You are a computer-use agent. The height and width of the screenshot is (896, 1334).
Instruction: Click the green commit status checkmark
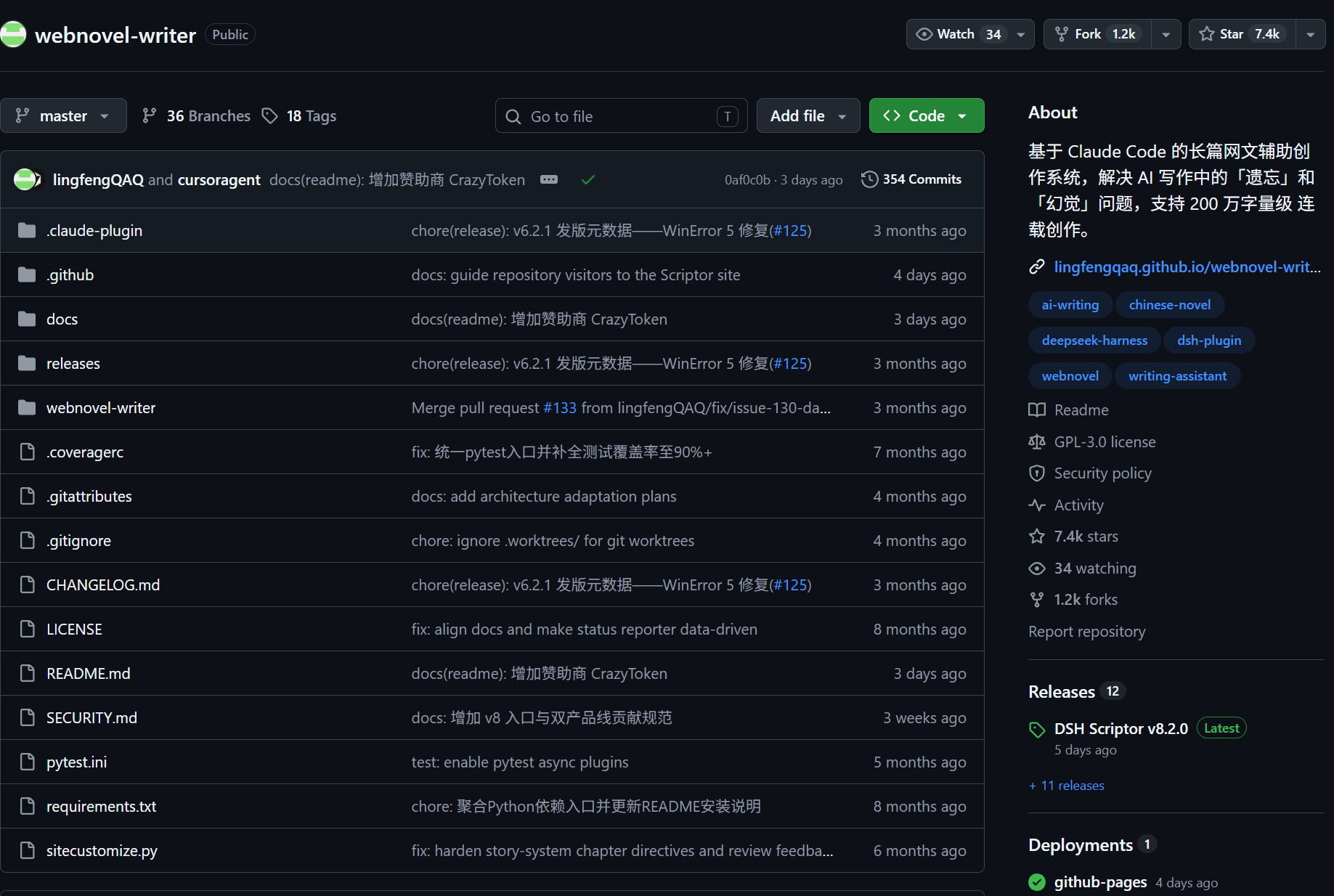[588, 179]
